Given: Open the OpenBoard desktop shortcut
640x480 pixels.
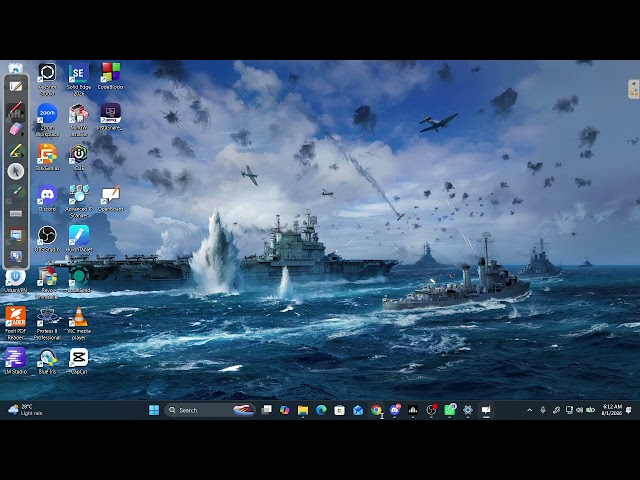Looking at the screenshot, I should click(x=111, y=198).
